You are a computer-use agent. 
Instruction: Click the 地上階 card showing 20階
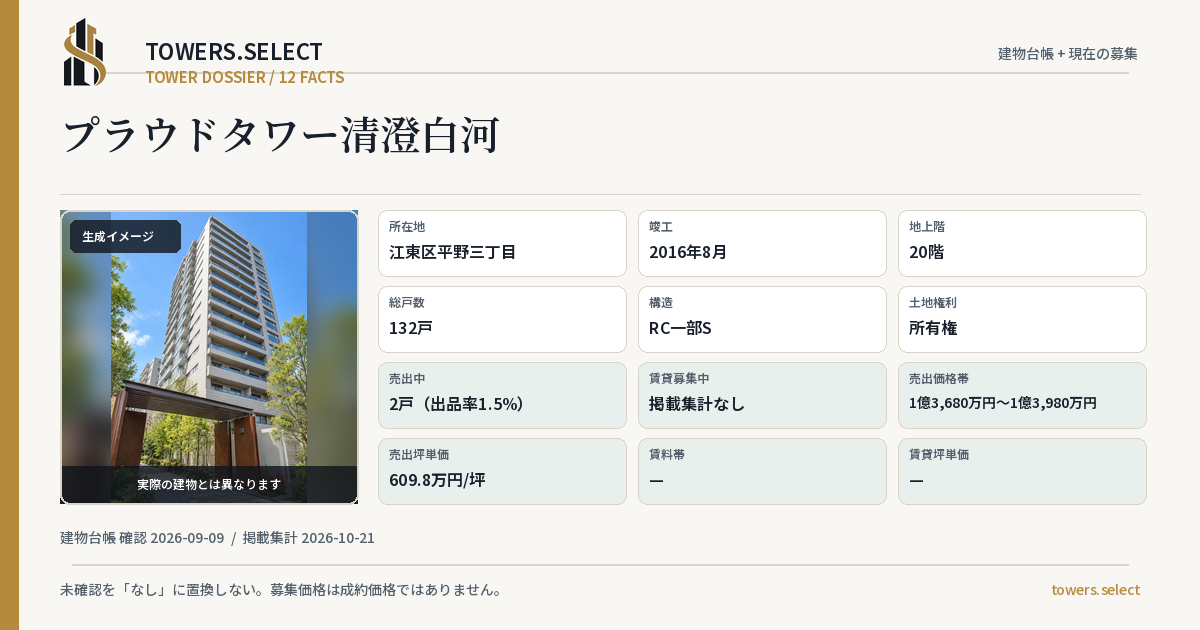point(1022,243)
